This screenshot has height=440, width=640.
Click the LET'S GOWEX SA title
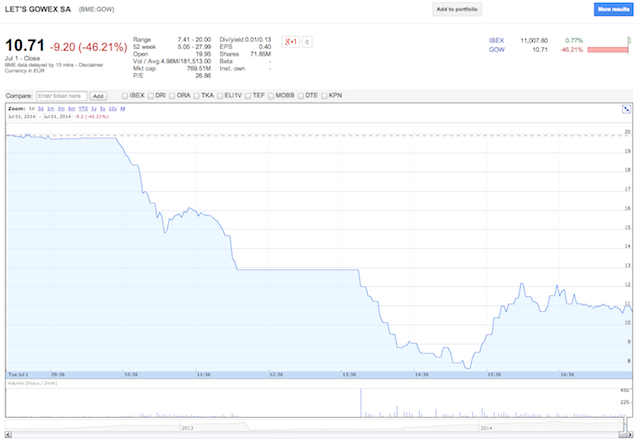[38, 9]
